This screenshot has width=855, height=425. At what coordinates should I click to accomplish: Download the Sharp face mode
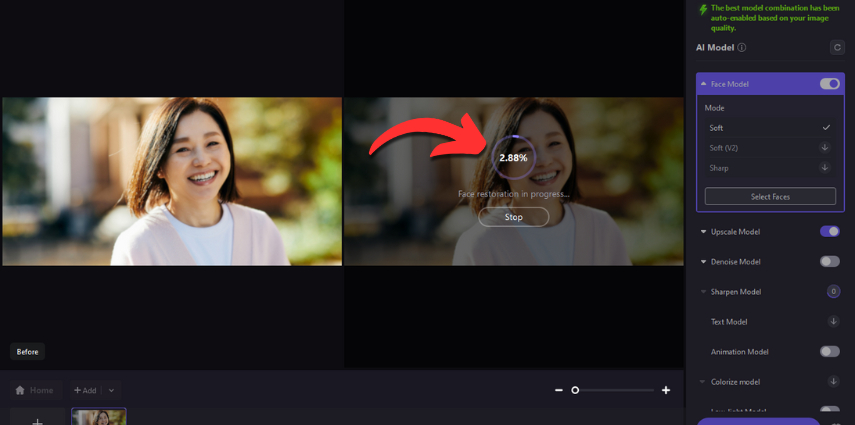(824, 167)
